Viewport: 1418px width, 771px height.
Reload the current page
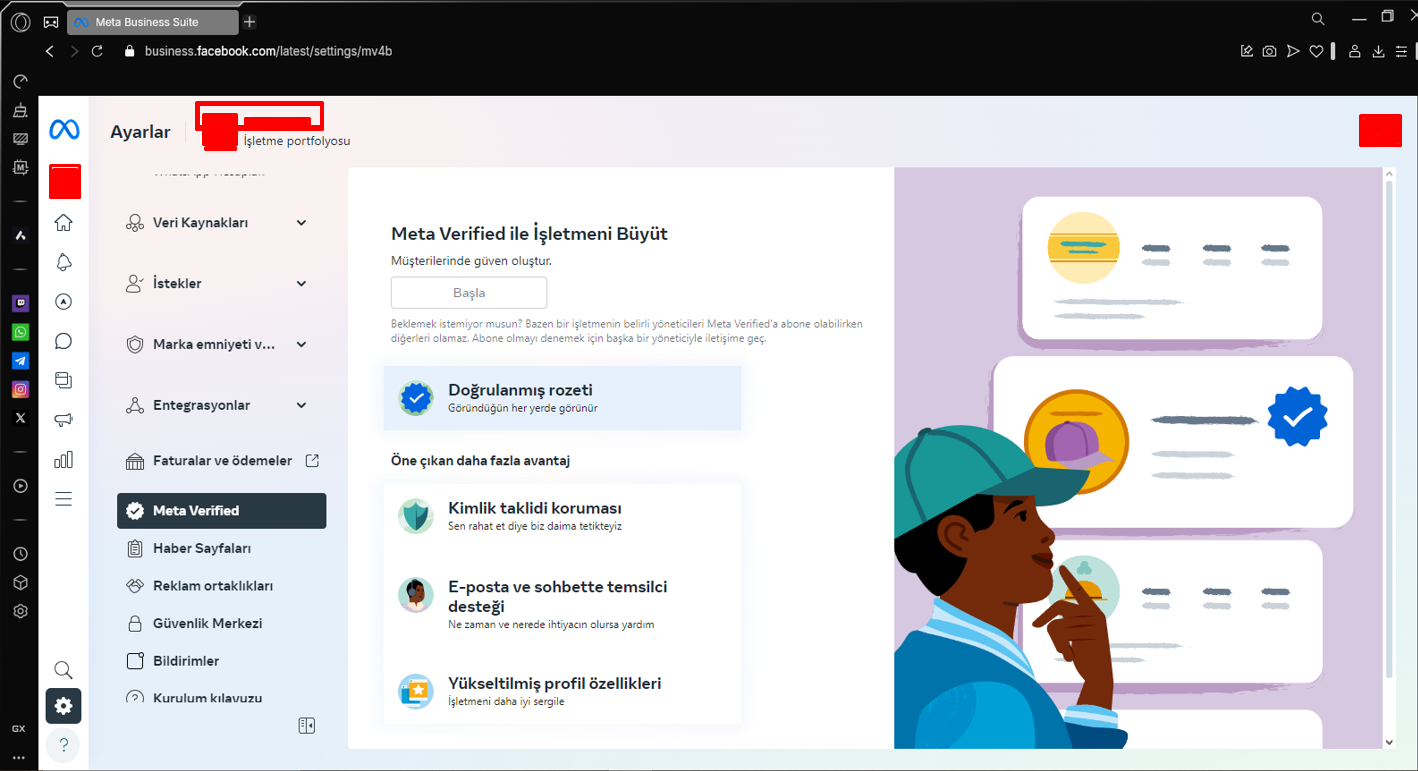tap(97, 51)
